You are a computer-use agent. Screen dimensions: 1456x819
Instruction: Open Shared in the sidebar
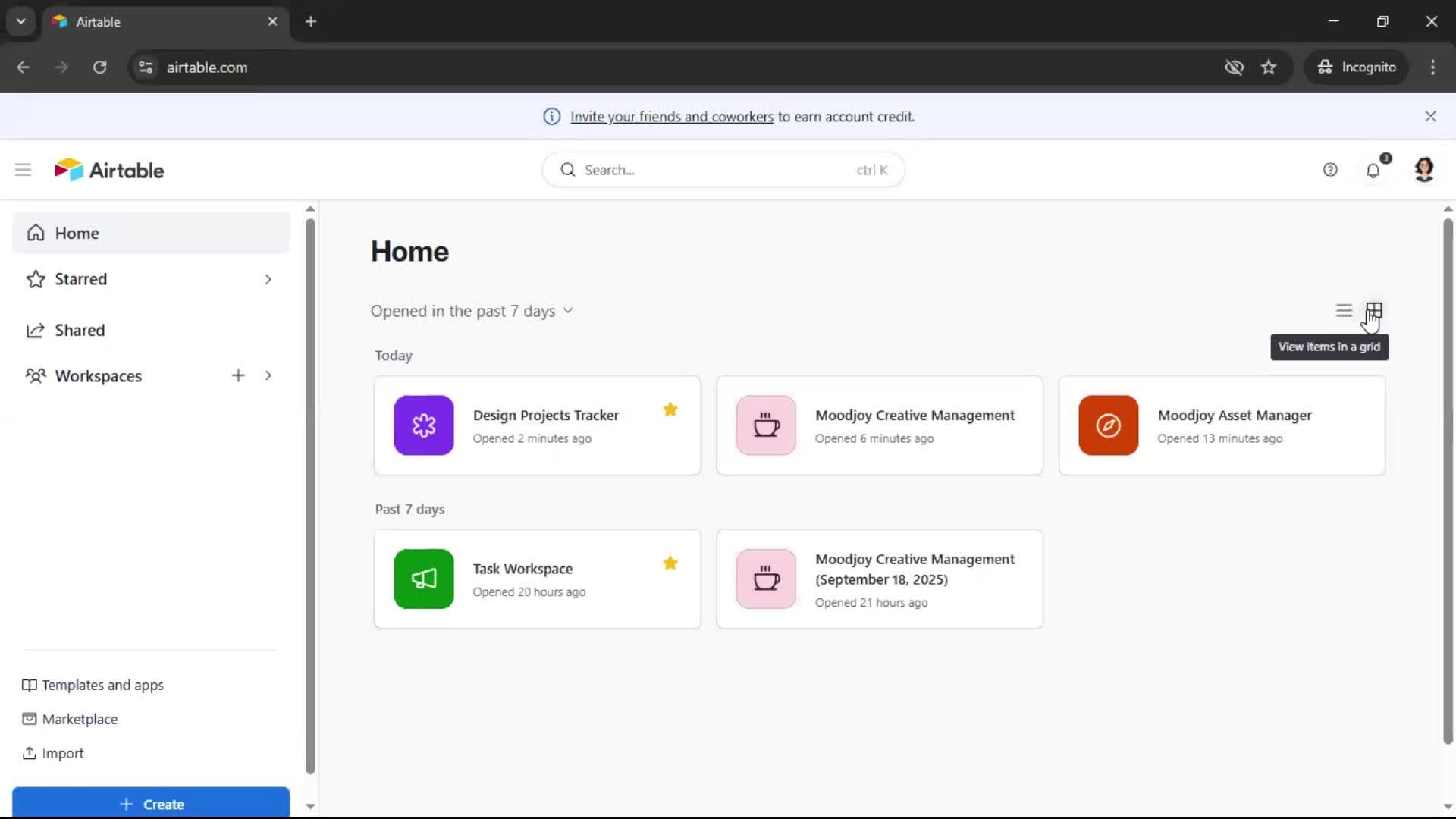point(80,330)
